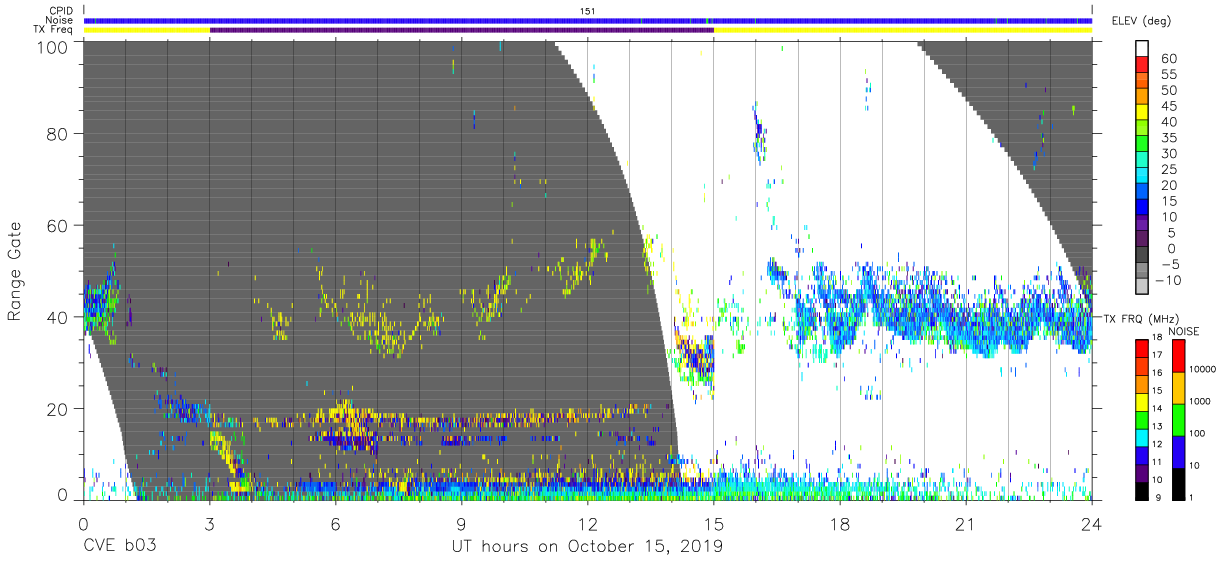Select the 9 tick on UT hours axis
The image size is (1228, 567).
[461, 523]
